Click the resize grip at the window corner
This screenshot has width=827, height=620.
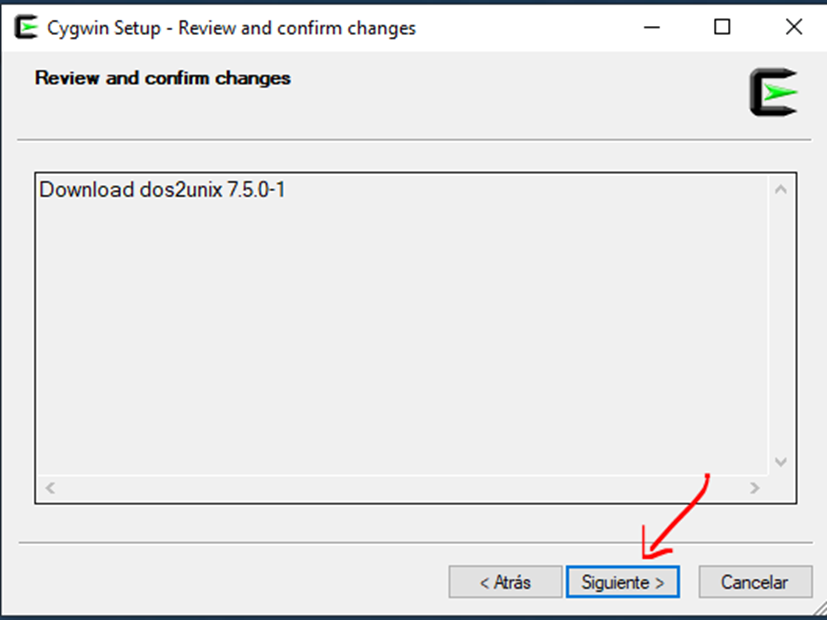(818, 611)
